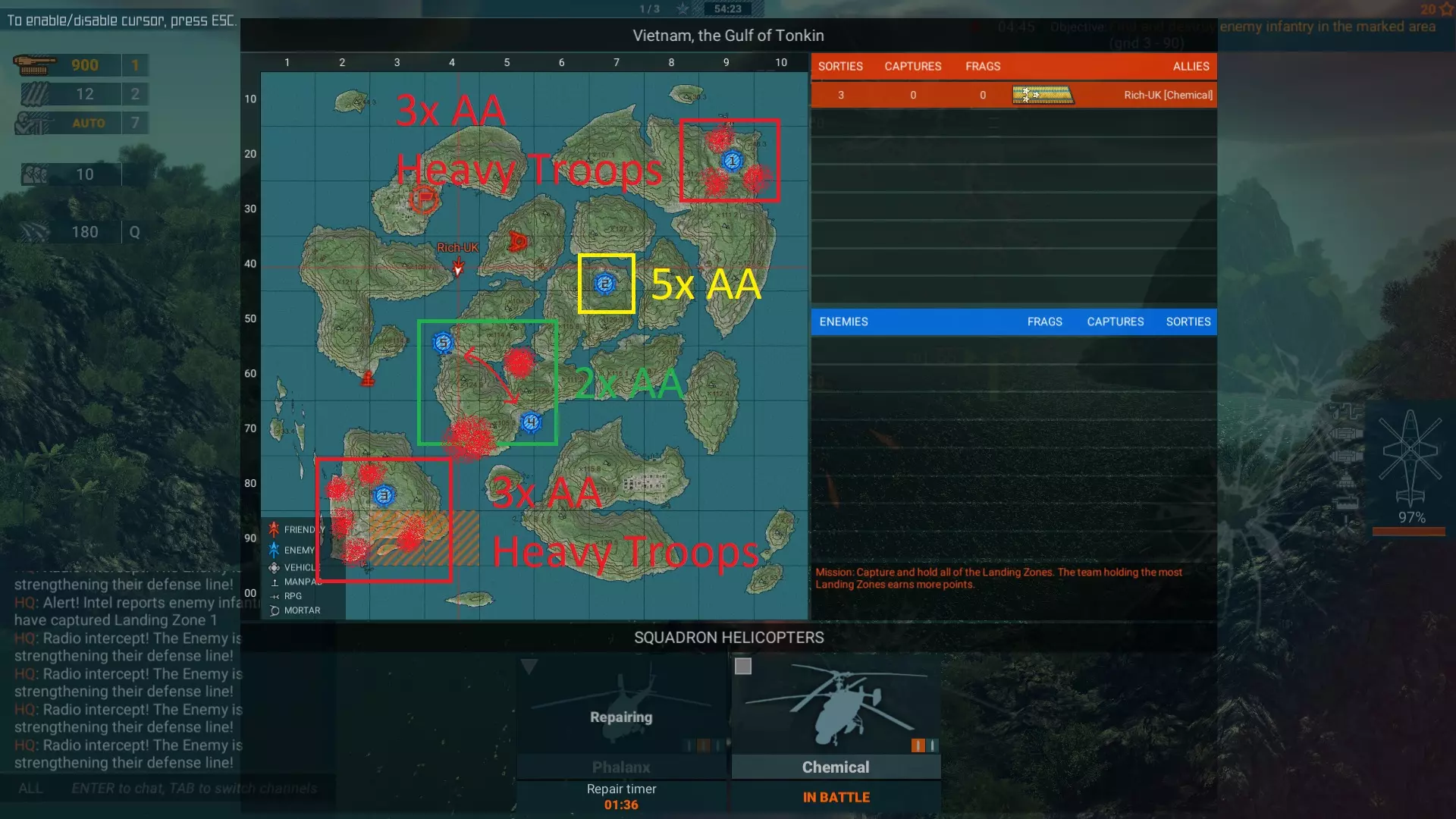Sort by the FRAGS column in allies

[983, 67]
